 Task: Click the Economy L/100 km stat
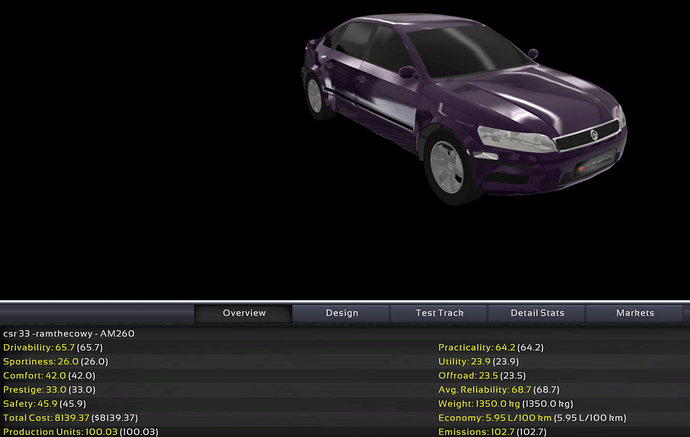tap(532, 417)
